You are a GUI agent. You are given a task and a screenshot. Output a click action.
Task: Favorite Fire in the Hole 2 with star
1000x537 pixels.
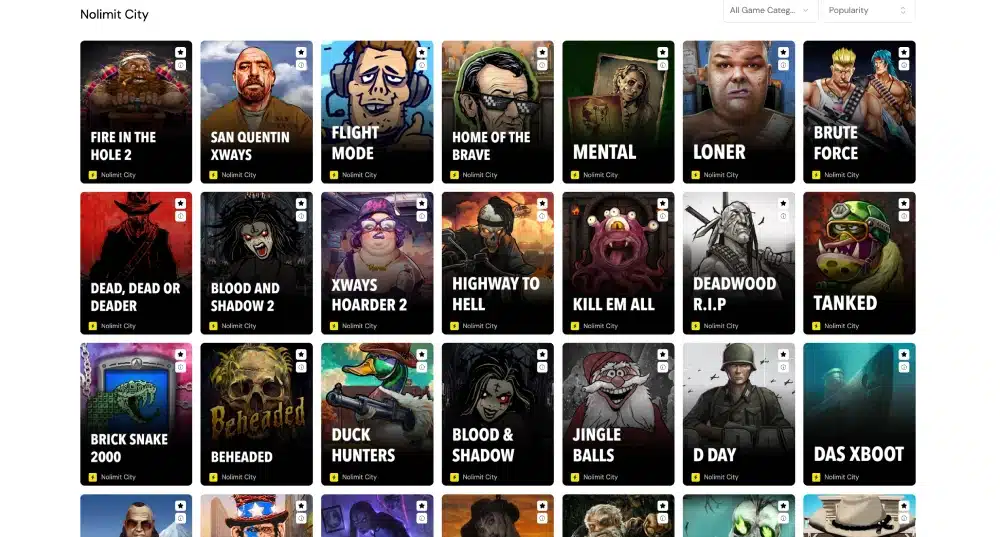pyautogui.click(x=180, y=52)
